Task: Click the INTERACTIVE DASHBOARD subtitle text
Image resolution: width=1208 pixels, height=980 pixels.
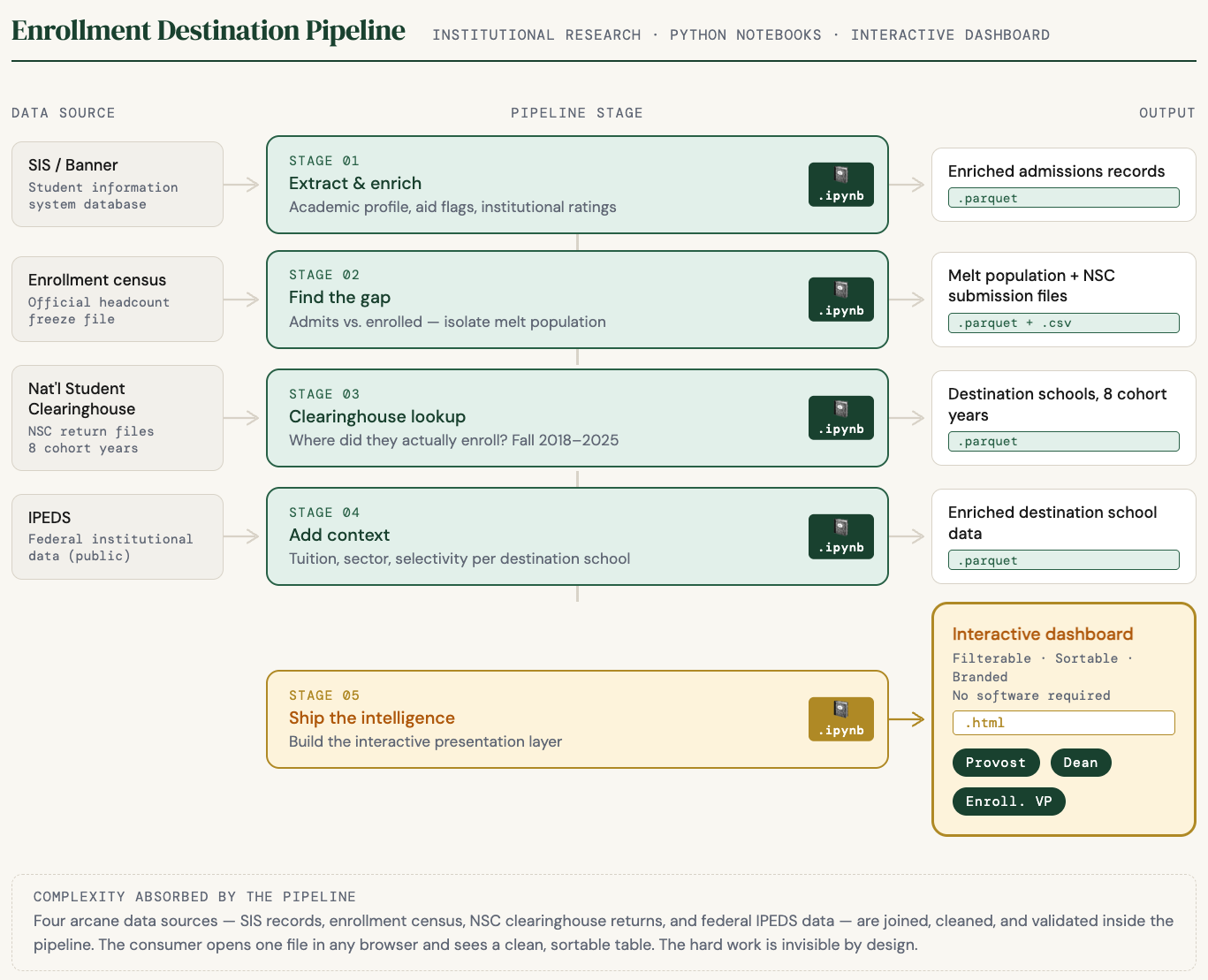Action: pyautogui.click(x=950, y=34)
